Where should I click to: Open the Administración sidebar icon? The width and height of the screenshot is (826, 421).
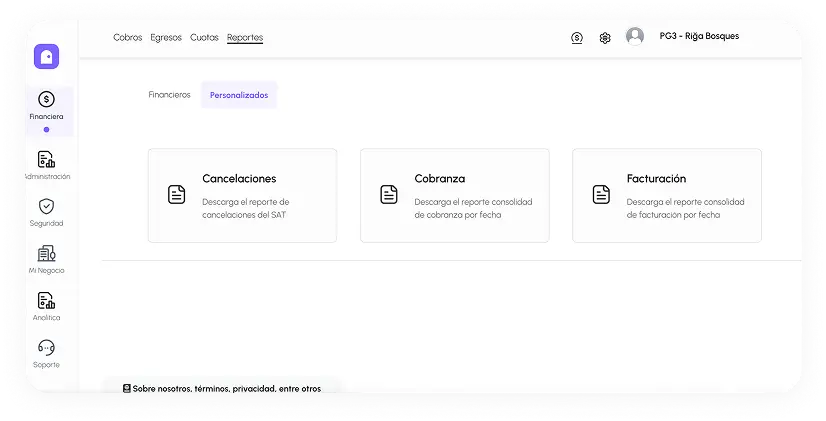tap(46, 159)
